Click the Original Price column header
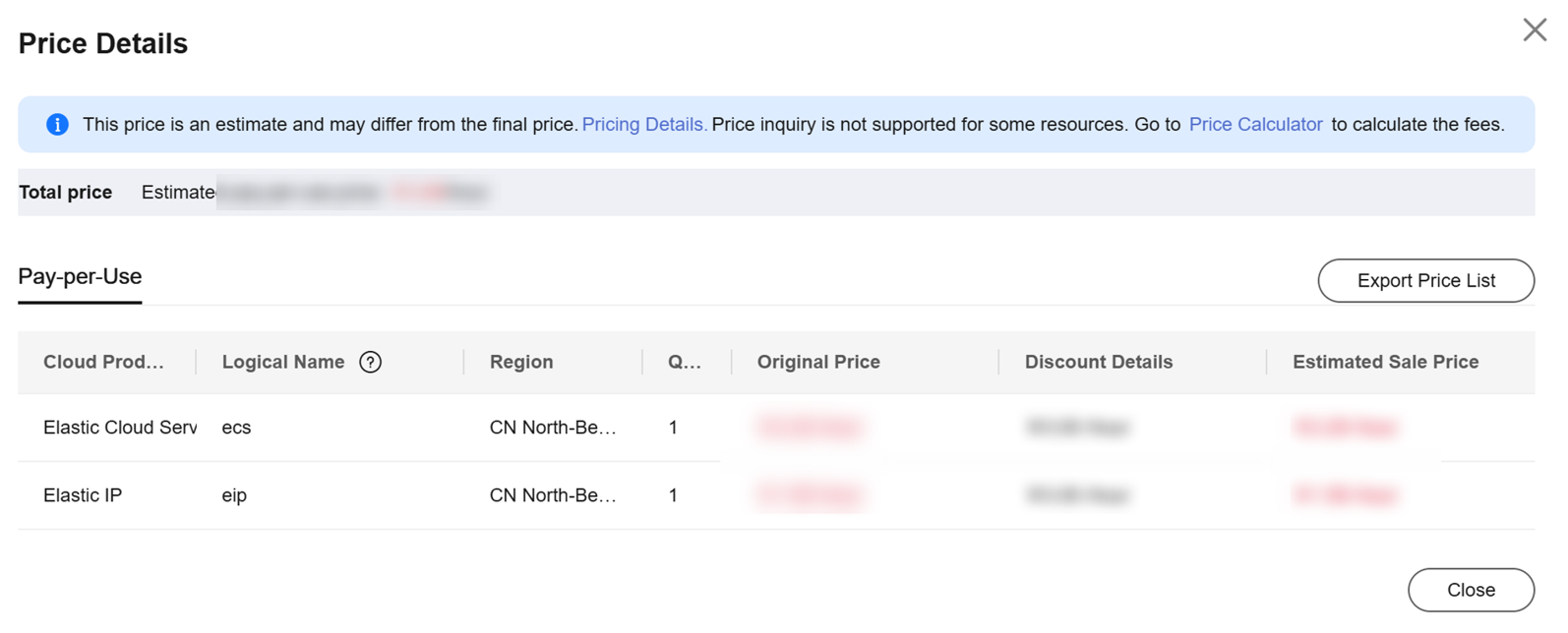Image resolution: width=1568 pixels, height=633 pixels. coord(818,363)
